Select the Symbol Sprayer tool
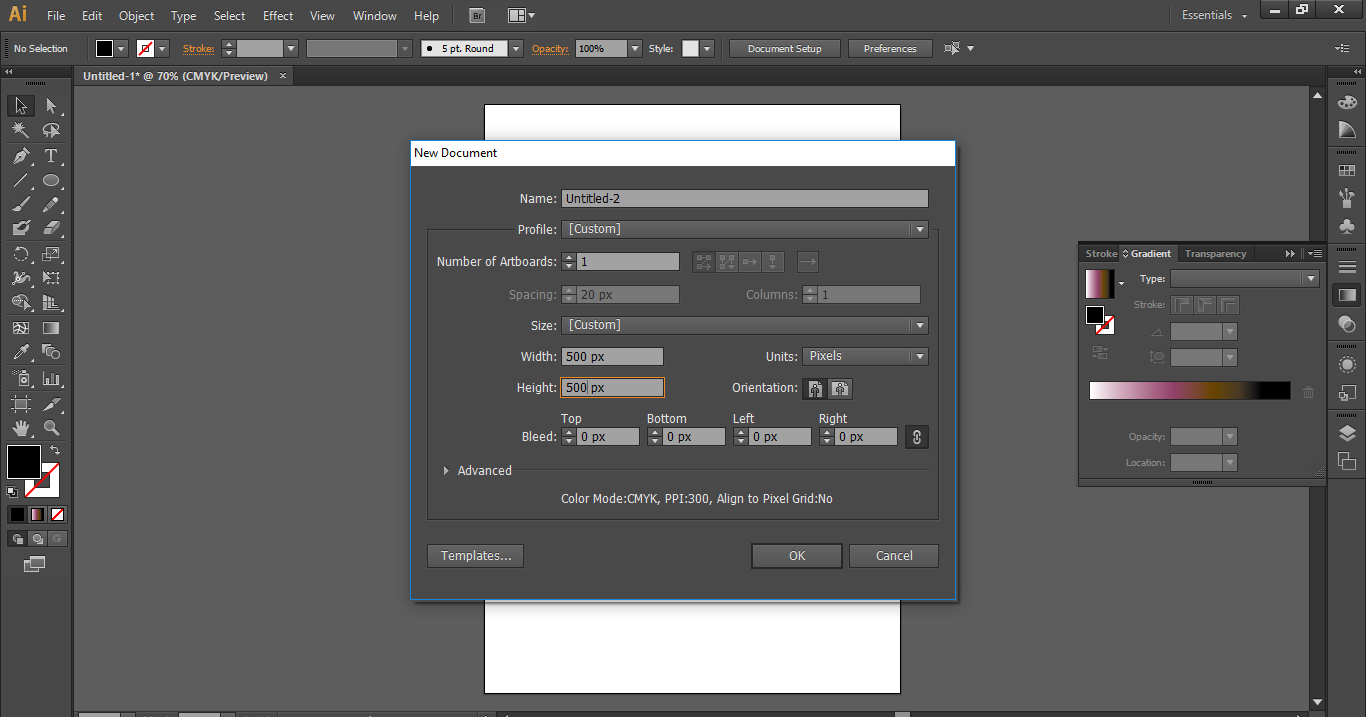 21,379
